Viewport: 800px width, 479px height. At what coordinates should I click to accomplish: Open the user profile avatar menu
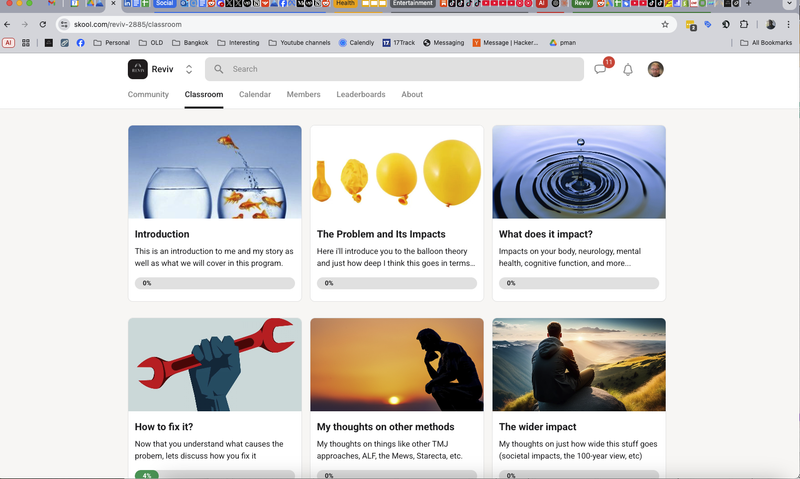click(x=655, y=69)
